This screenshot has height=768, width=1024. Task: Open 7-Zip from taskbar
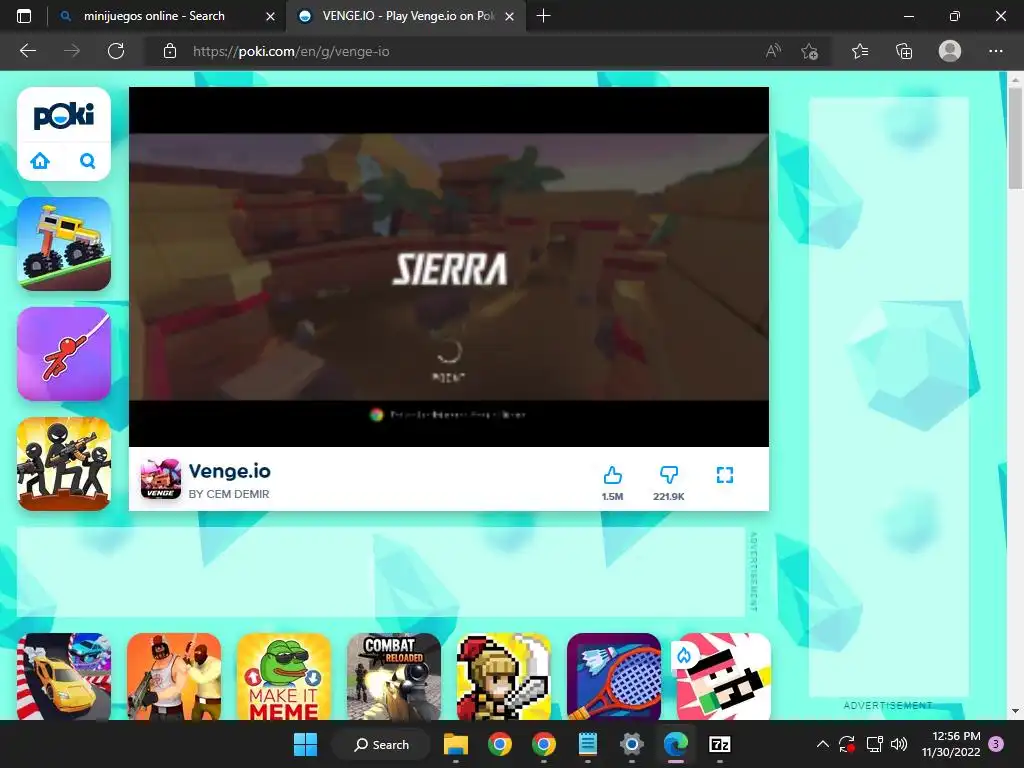(x=720, y=744)
